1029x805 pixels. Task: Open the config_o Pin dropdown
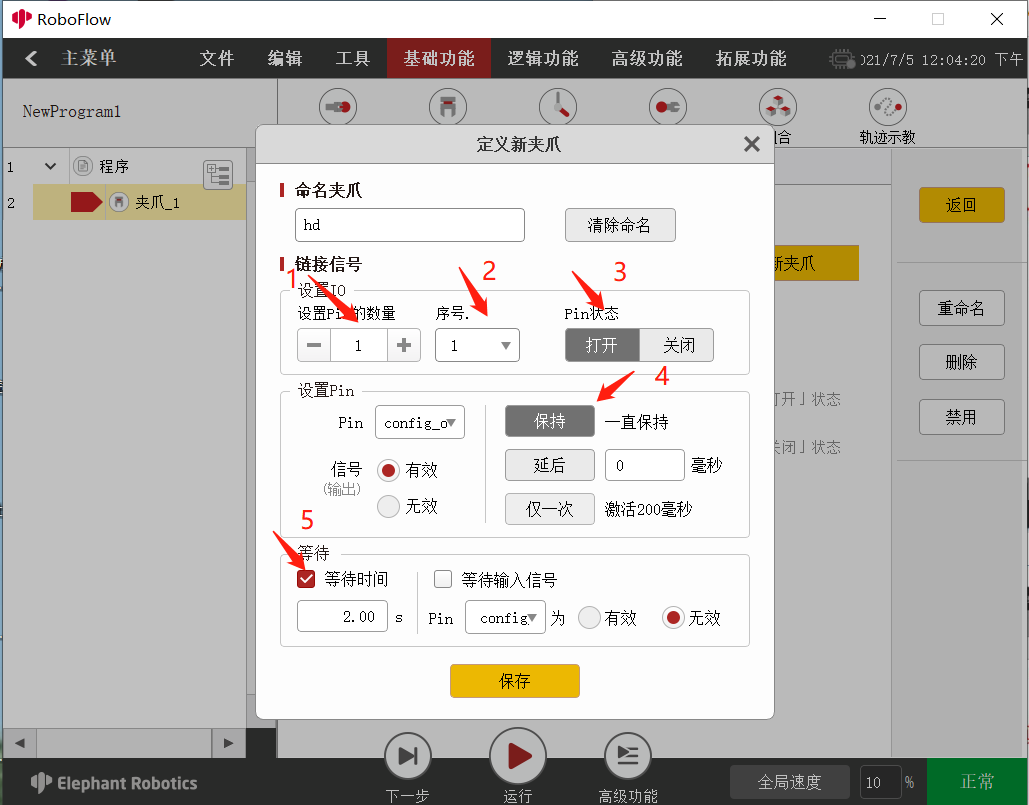419,423
